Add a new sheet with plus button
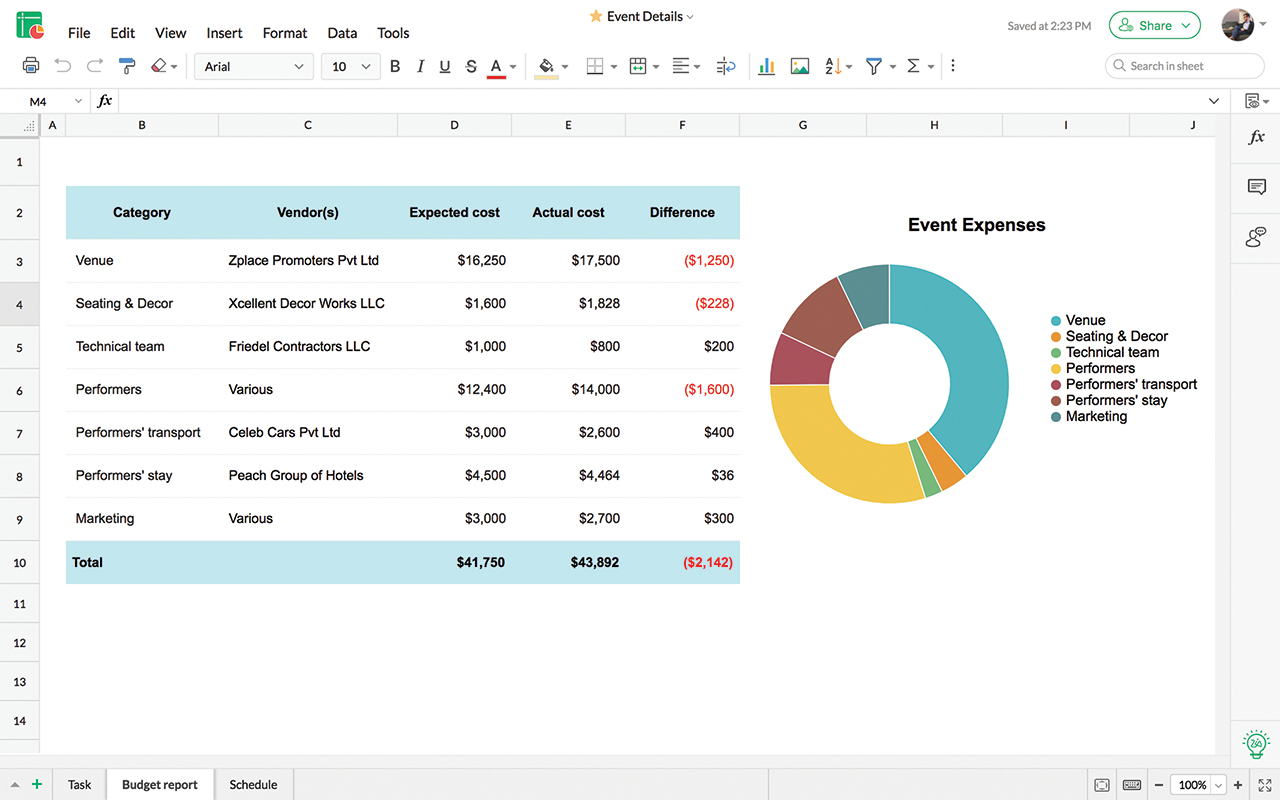 pos(37,785)
